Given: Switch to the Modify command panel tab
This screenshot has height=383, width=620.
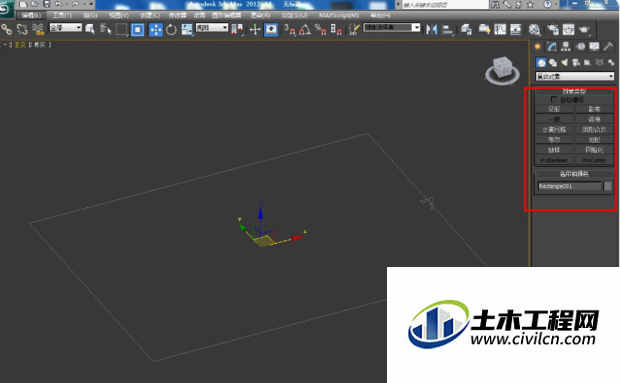Looking at the screenshot, I should click(552, 47).
